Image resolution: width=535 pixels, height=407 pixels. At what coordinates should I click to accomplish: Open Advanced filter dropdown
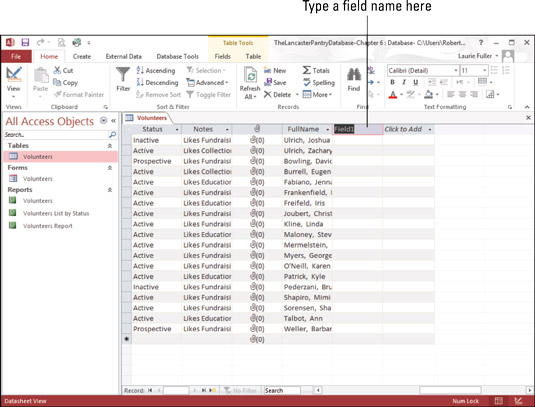coord(207,83)
